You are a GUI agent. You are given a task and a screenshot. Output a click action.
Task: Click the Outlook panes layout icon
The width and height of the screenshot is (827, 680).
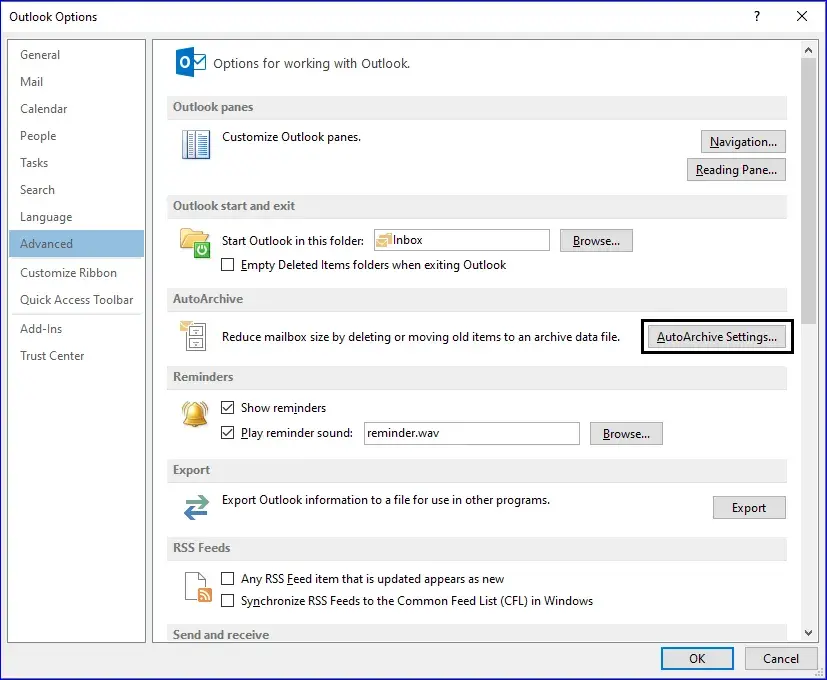coord(195,145)
